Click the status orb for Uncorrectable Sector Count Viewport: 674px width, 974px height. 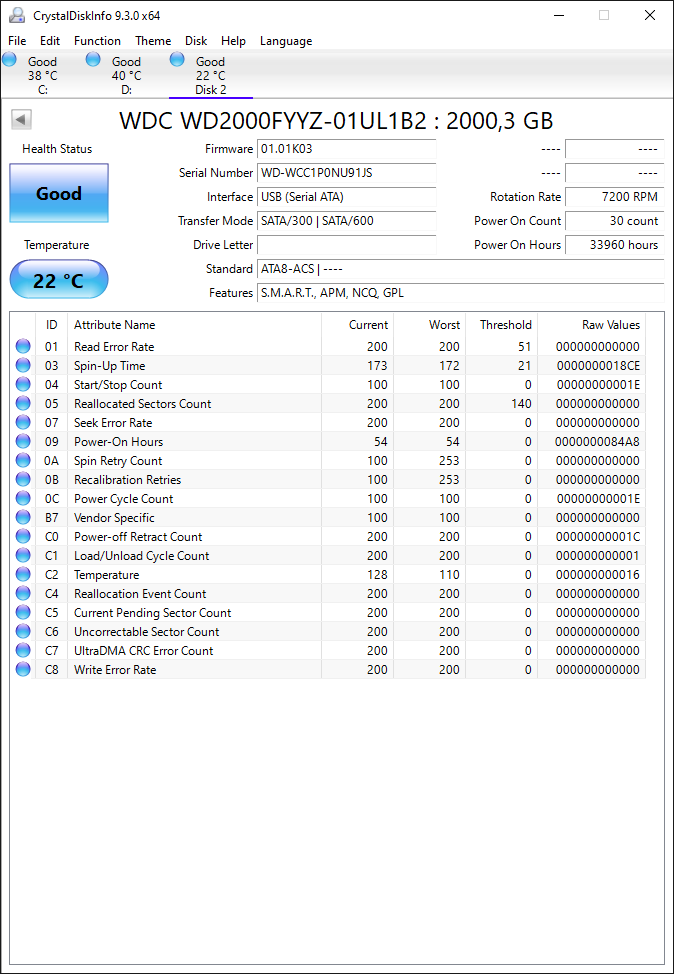[23, 631]
